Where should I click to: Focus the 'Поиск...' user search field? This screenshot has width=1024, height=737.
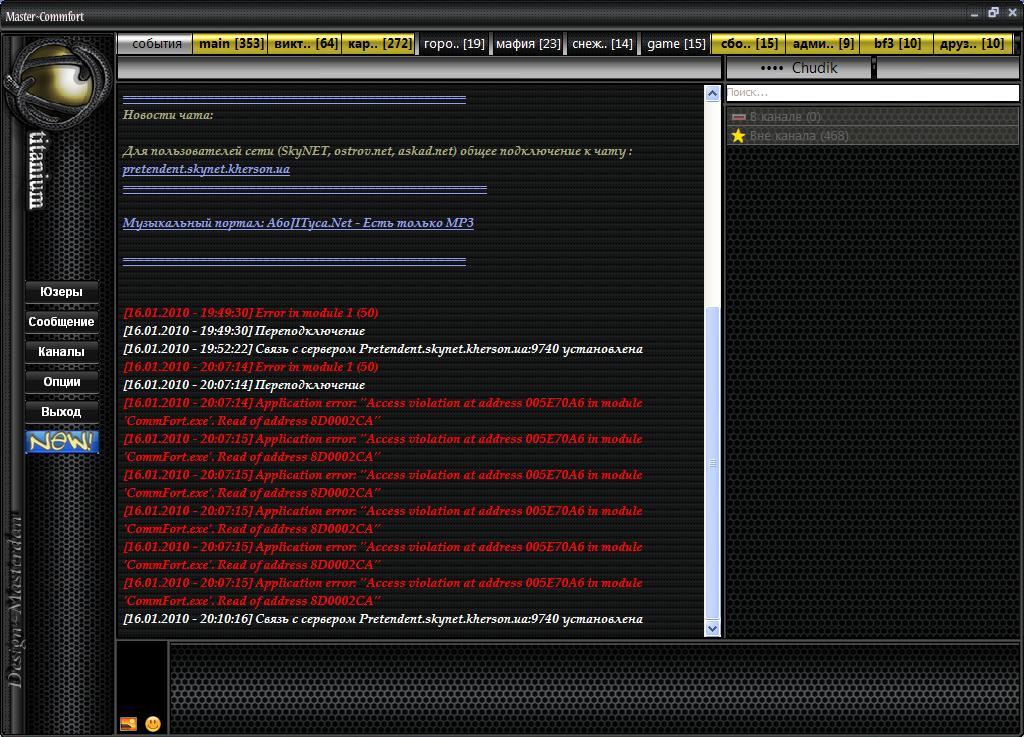click(870, 93)
